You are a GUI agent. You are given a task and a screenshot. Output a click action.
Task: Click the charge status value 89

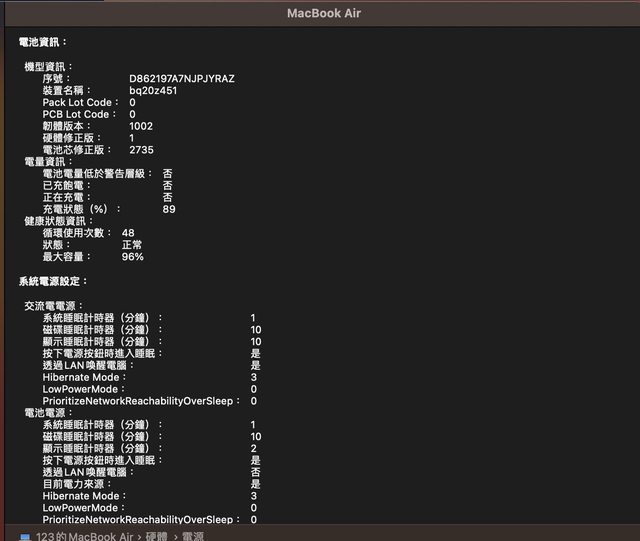(x=169, y=209)
